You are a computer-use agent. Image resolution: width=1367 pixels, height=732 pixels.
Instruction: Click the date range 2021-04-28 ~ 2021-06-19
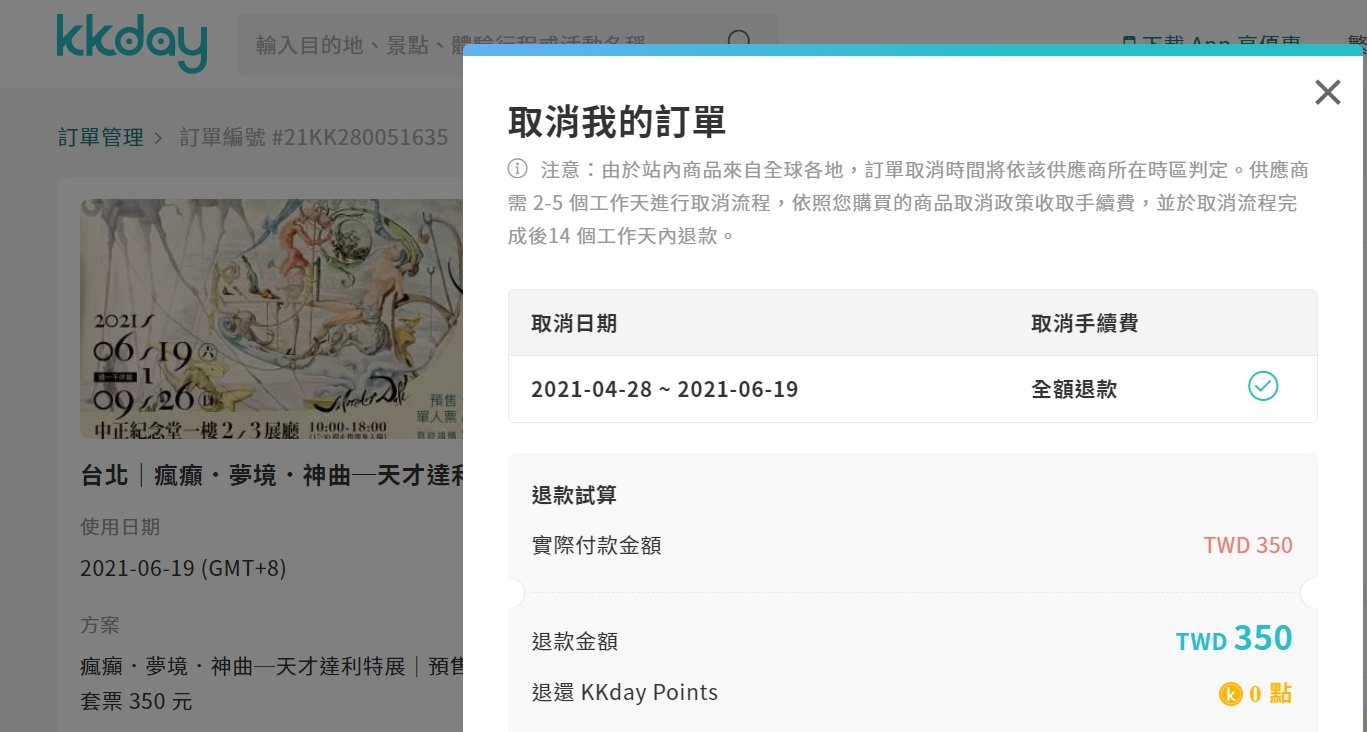[664, 389]
